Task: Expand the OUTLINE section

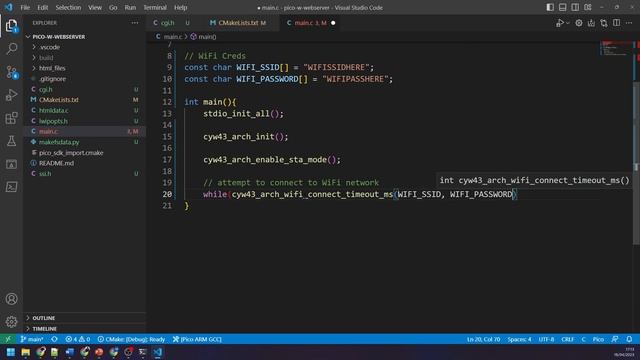Action: tap(43, 318)
